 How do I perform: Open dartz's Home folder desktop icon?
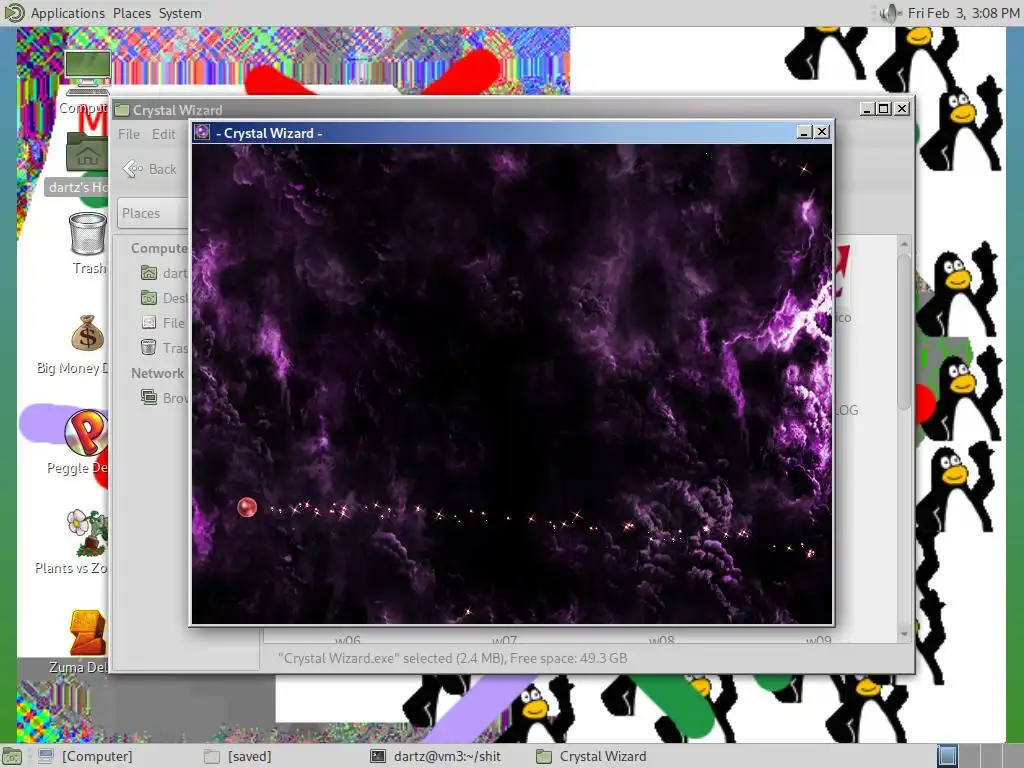pos(87,153)
